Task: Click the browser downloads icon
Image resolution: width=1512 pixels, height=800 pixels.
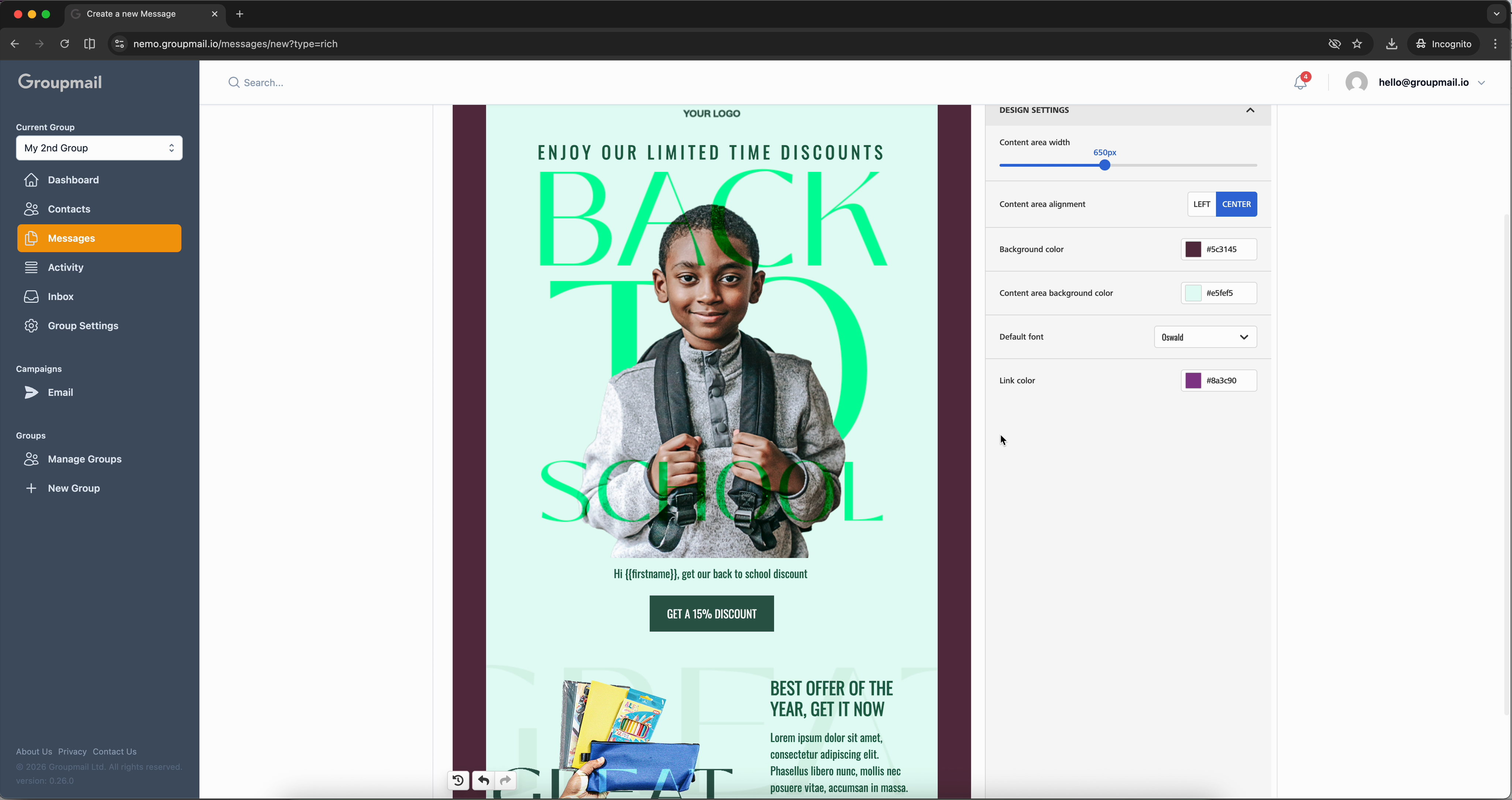Action: [1391, 44]
